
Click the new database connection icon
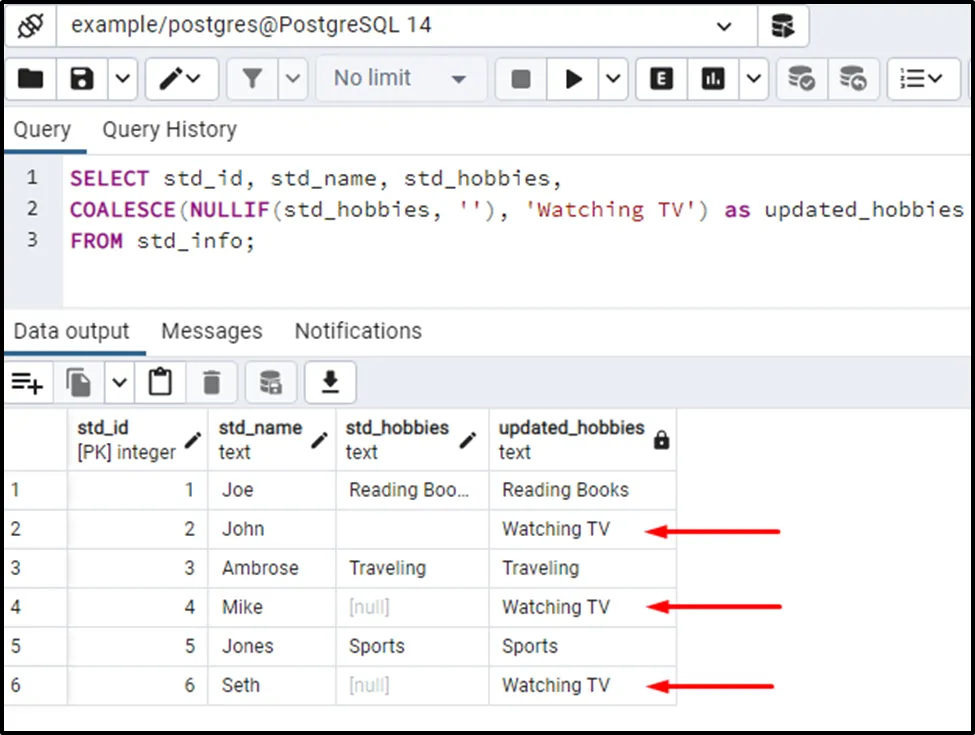(x=783, y=26)
